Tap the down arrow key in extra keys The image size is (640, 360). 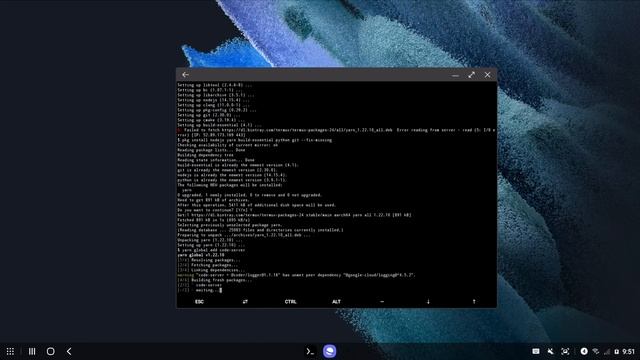point(428,302)
